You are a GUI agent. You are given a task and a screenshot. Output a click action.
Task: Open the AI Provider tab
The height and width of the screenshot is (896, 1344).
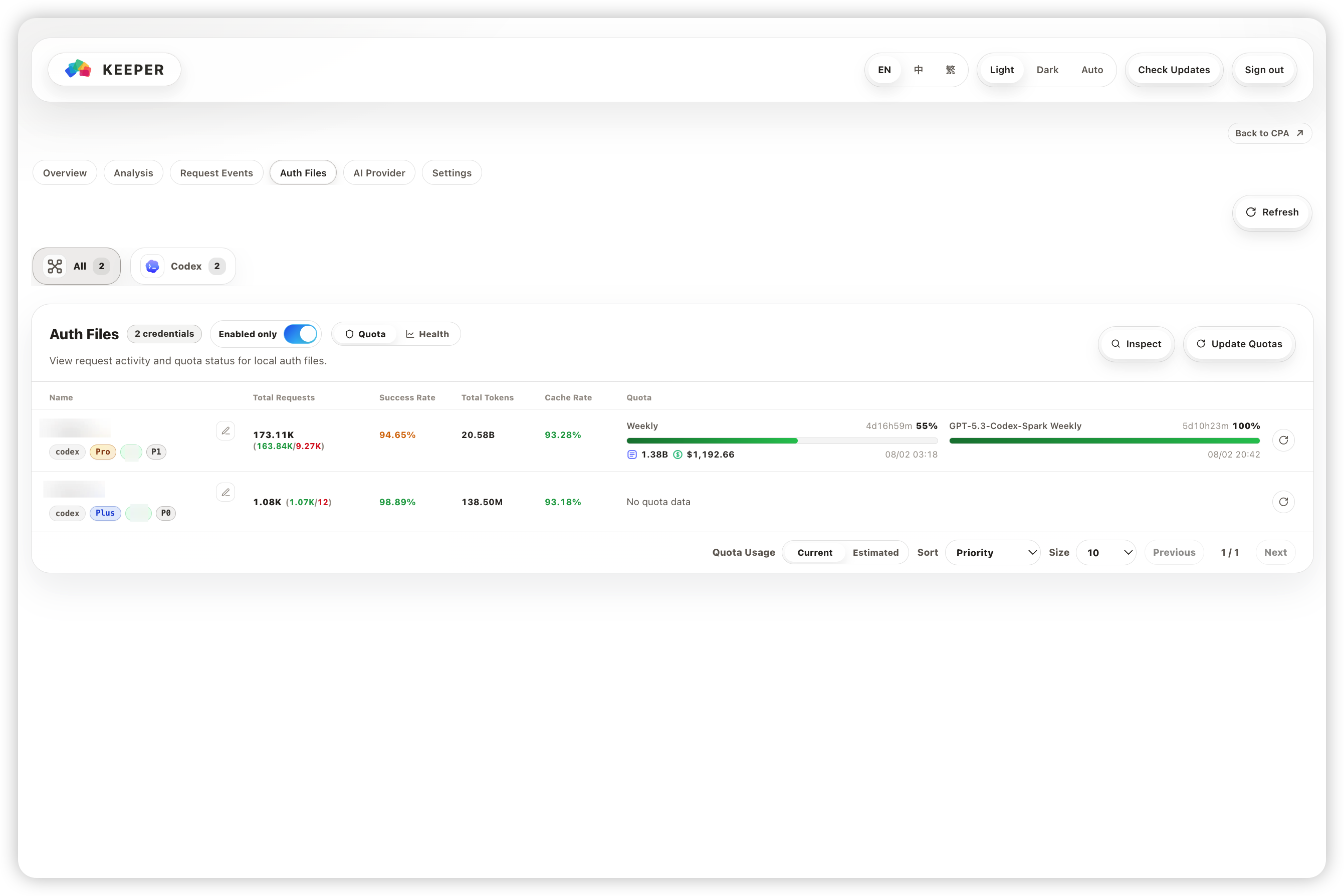379,172
